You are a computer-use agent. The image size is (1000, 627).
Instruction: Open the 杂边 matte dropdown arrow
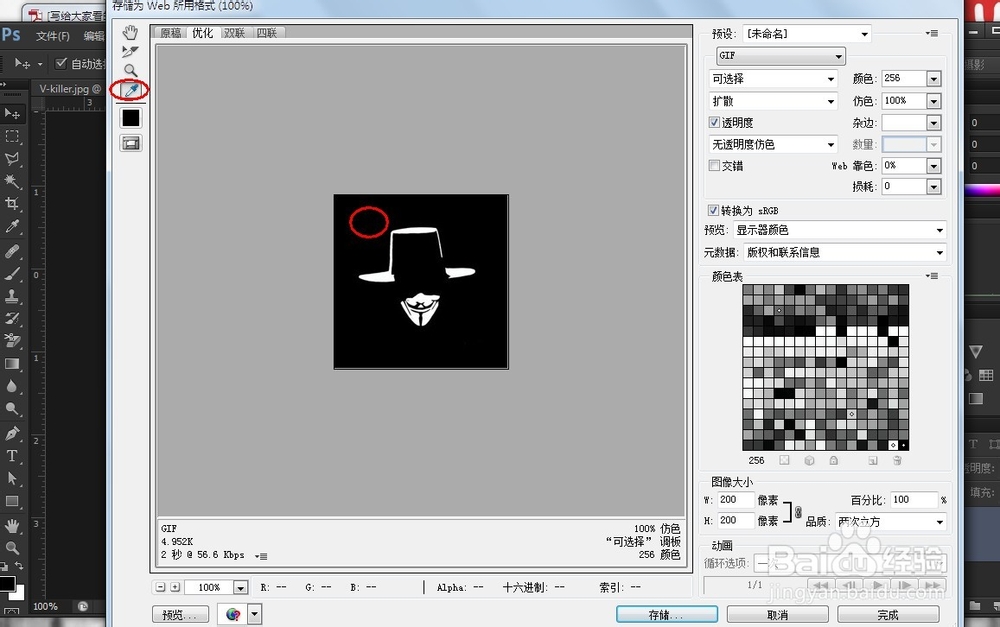pyautogui.click(x=934, y=122)
